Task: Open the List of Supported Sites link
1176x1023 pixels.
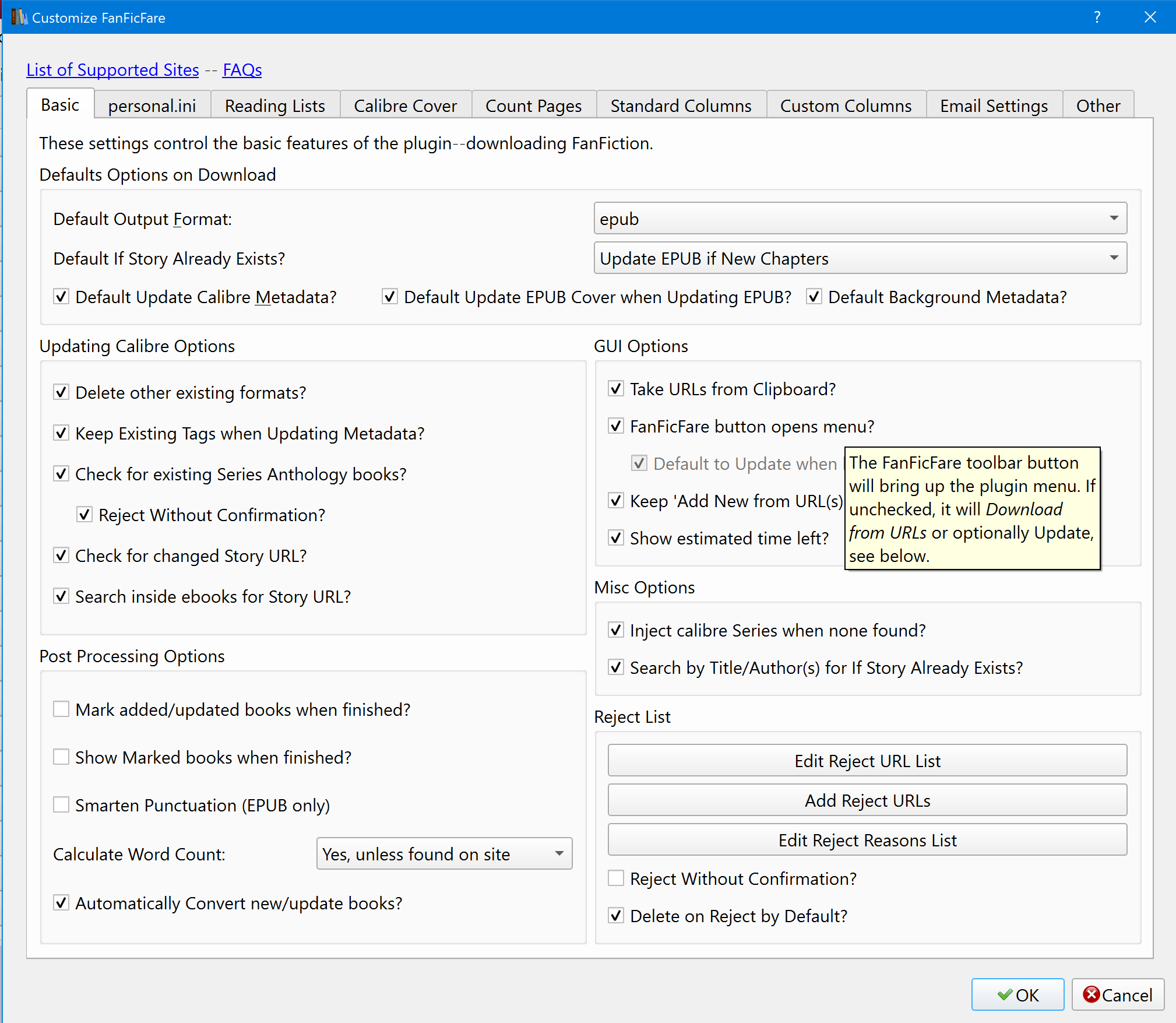Action: [x=112, y=70]
